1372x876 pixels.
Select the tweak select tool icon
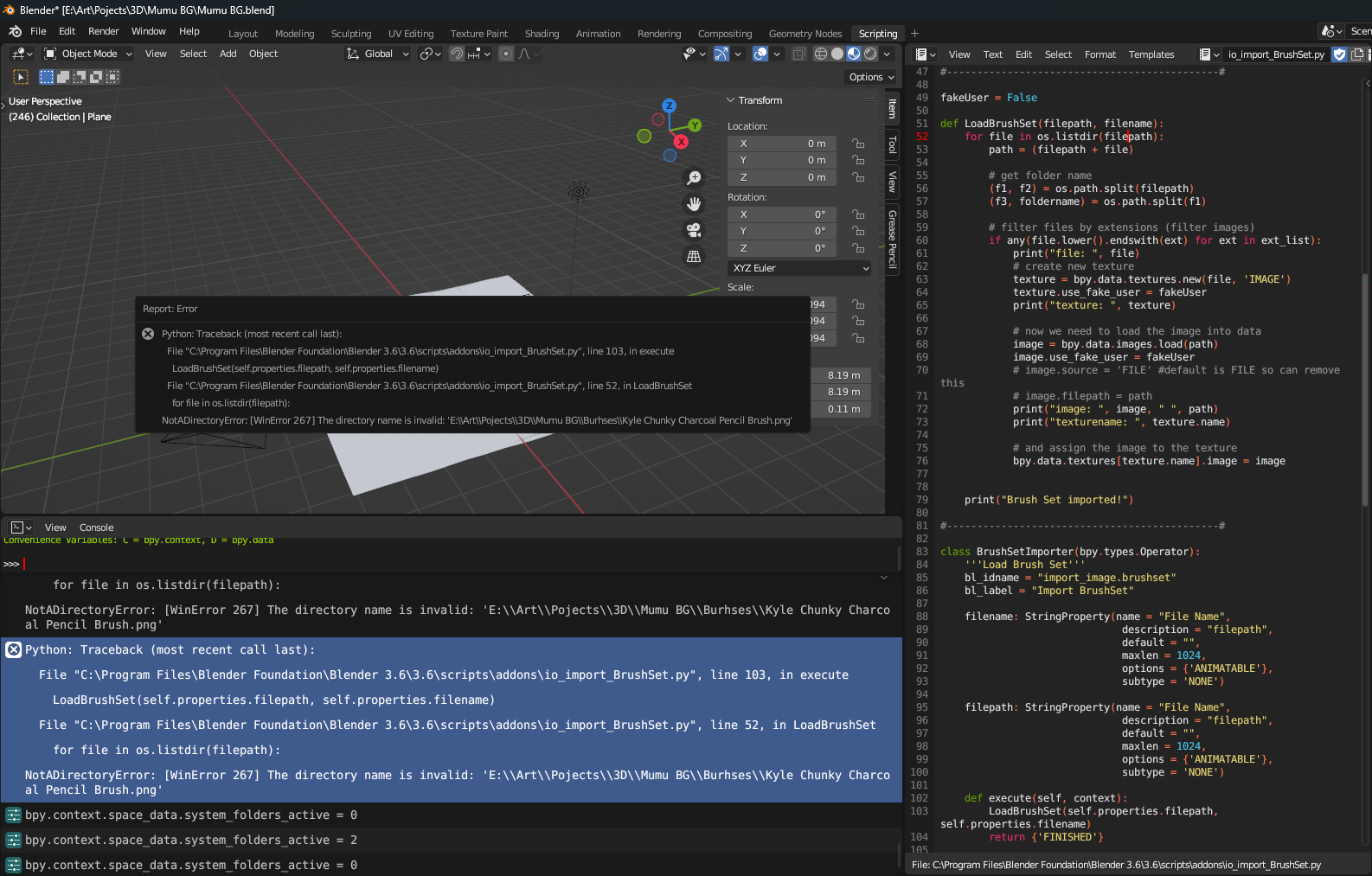(x=22, y=77)
